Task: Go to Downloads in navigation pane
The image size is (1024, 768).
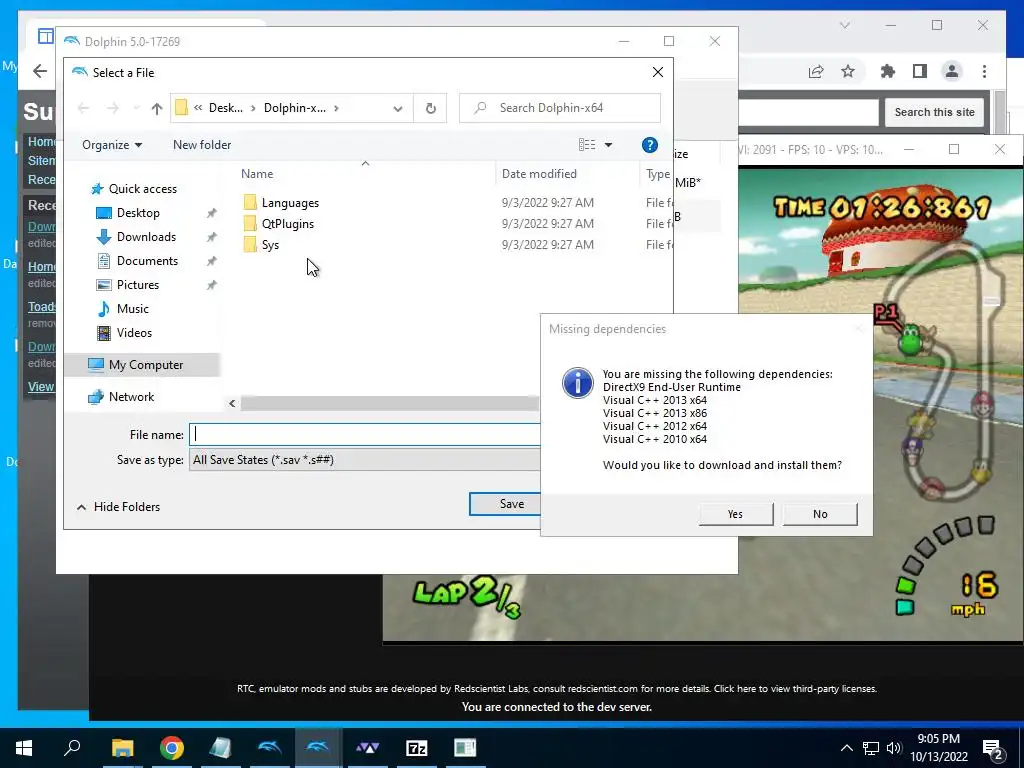Action: [146, 237]
